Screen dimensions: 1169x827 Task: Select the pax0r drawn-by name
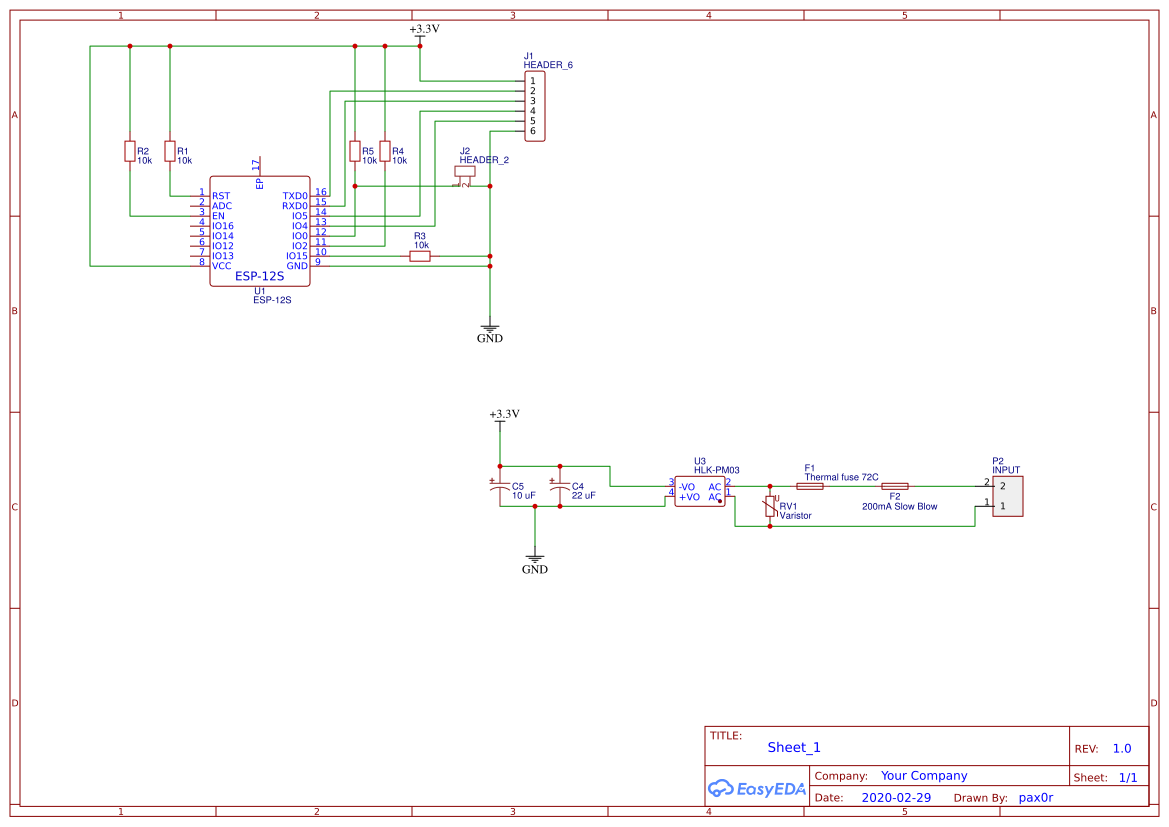click(1036, 797)
